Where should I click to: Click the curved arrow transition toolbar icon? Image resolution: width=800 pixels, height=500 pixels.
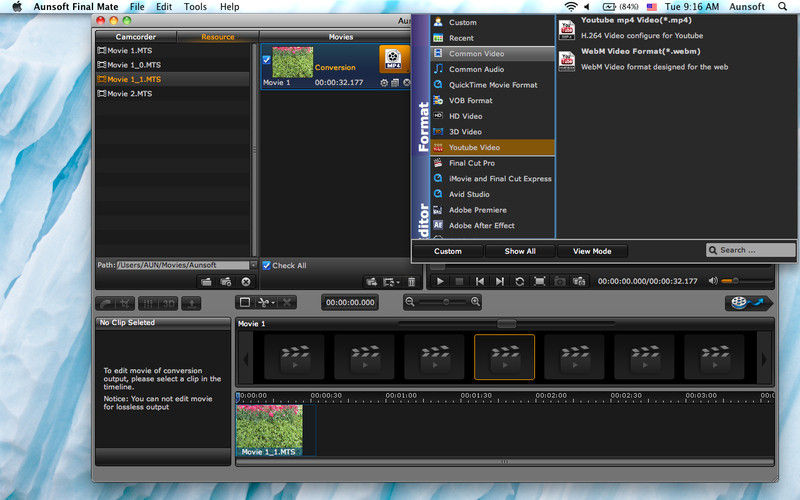106,304
